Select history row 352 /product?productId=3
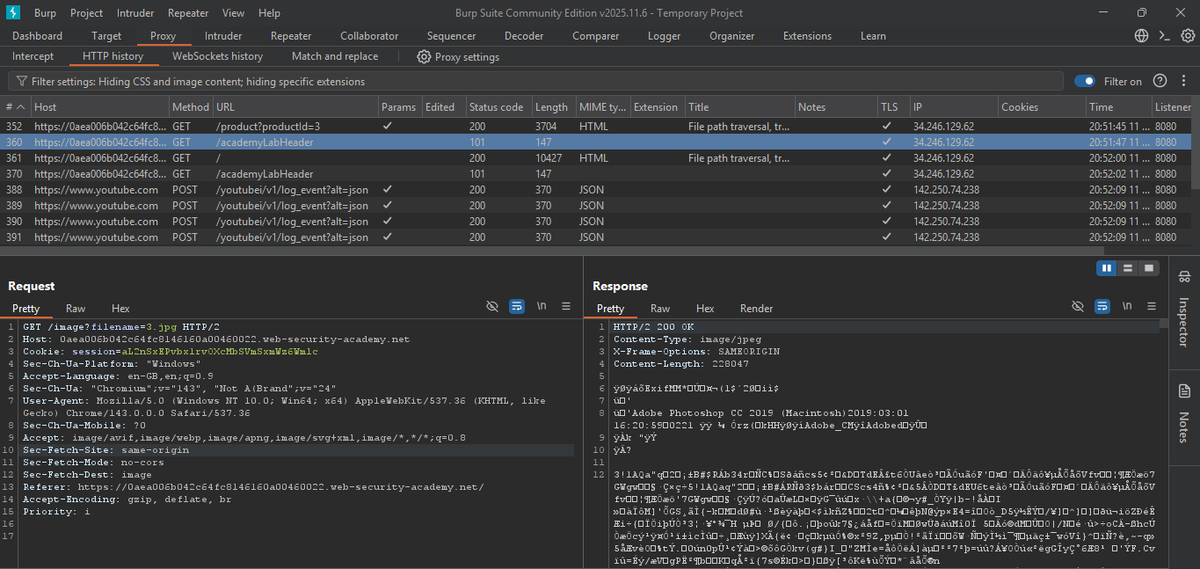1200x569 pixels. [595, 127]
